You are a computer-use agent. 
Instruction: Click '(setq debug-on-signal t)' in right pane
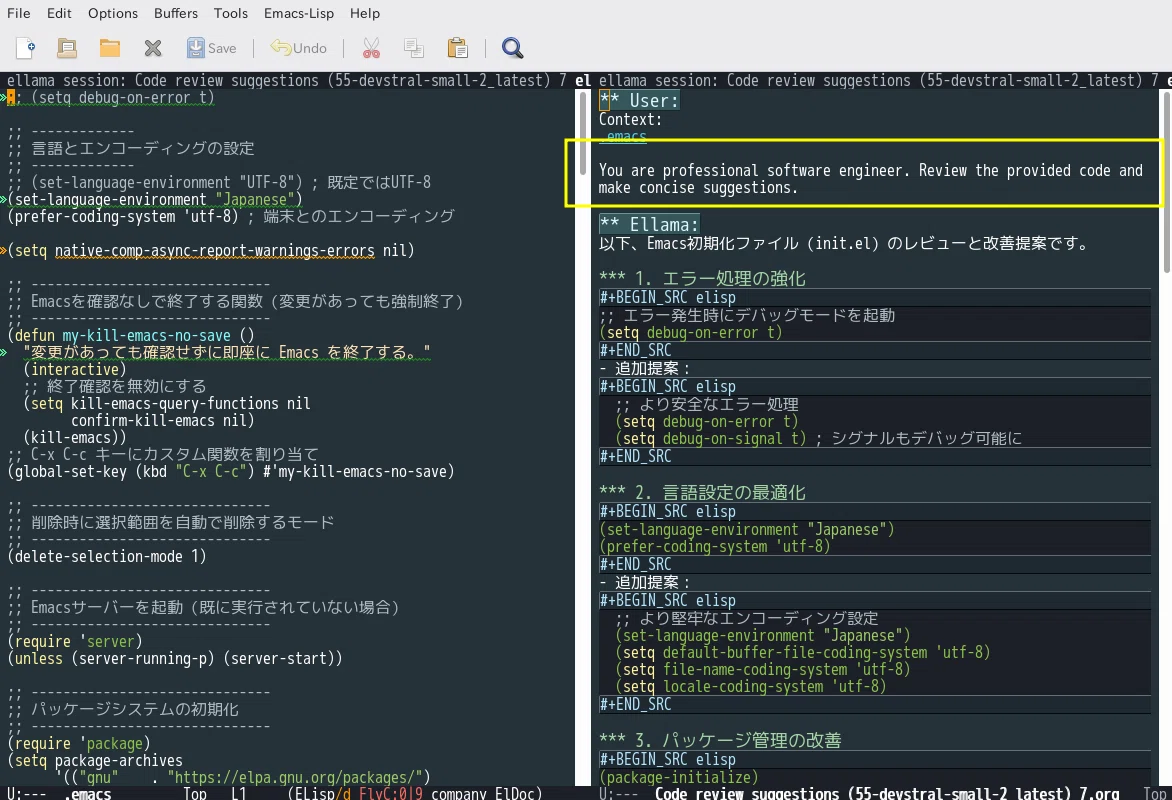[x=711, y=439]
